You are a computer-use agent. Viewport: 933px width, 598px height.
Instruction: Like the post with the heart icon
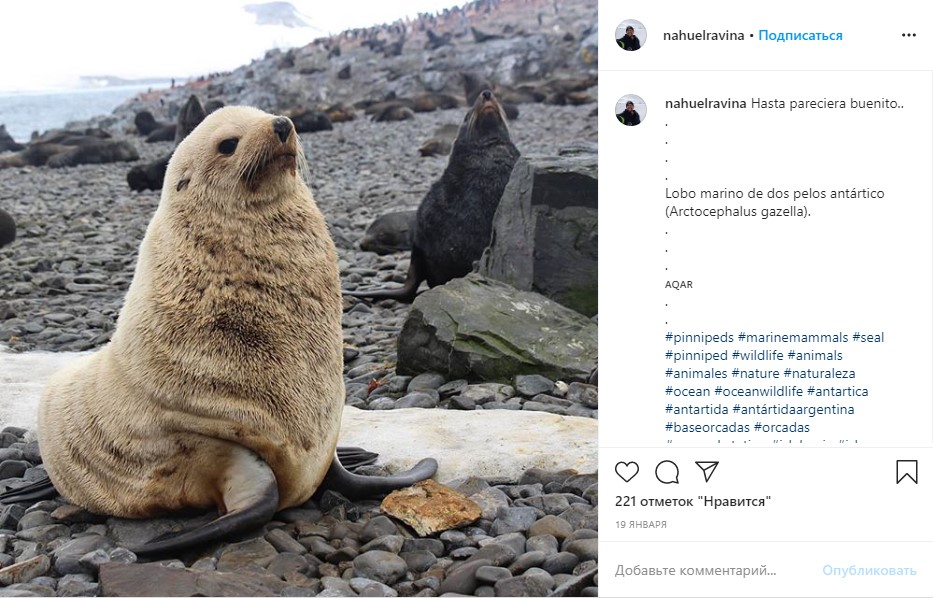coord(627,472)
